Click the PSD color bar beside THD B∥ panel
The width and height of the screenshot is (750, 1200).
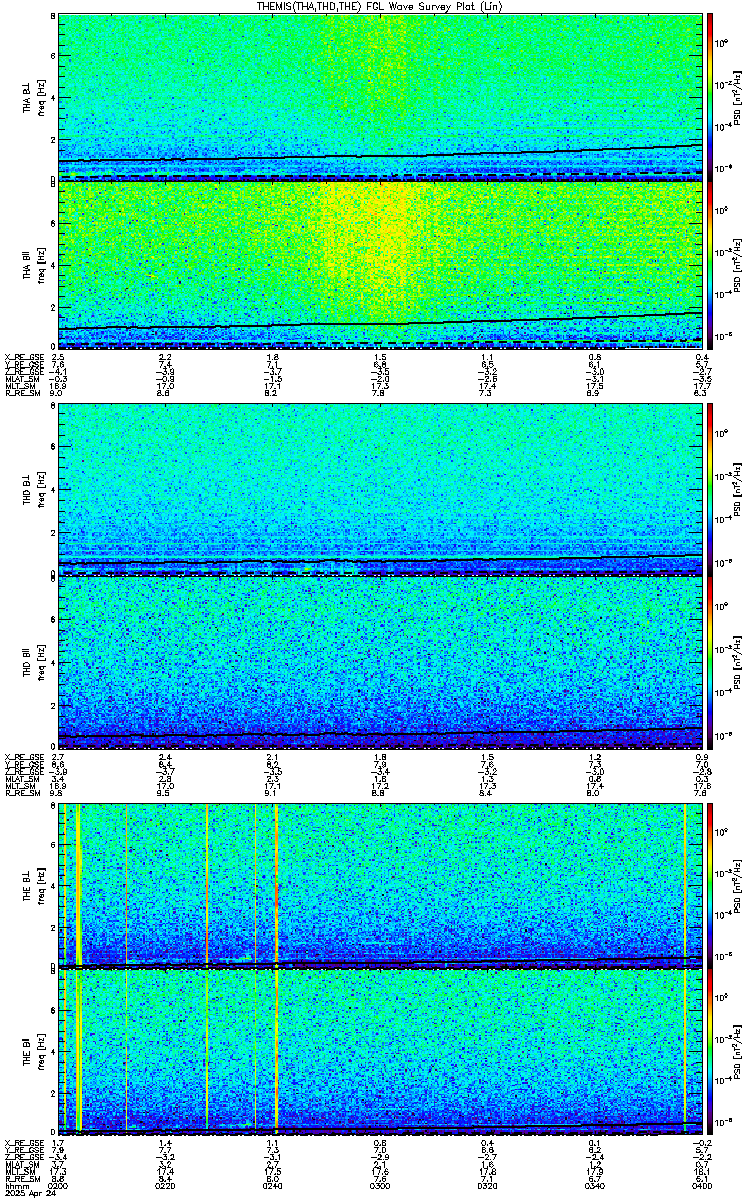pyautogui.click(x=710, y=664)
